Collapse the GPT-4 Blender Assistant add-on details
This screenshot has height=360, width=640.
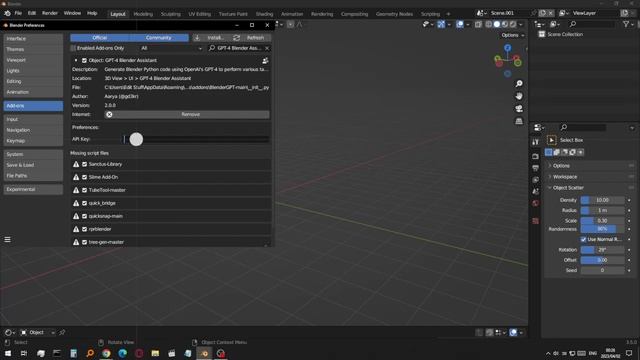(76, 60)
